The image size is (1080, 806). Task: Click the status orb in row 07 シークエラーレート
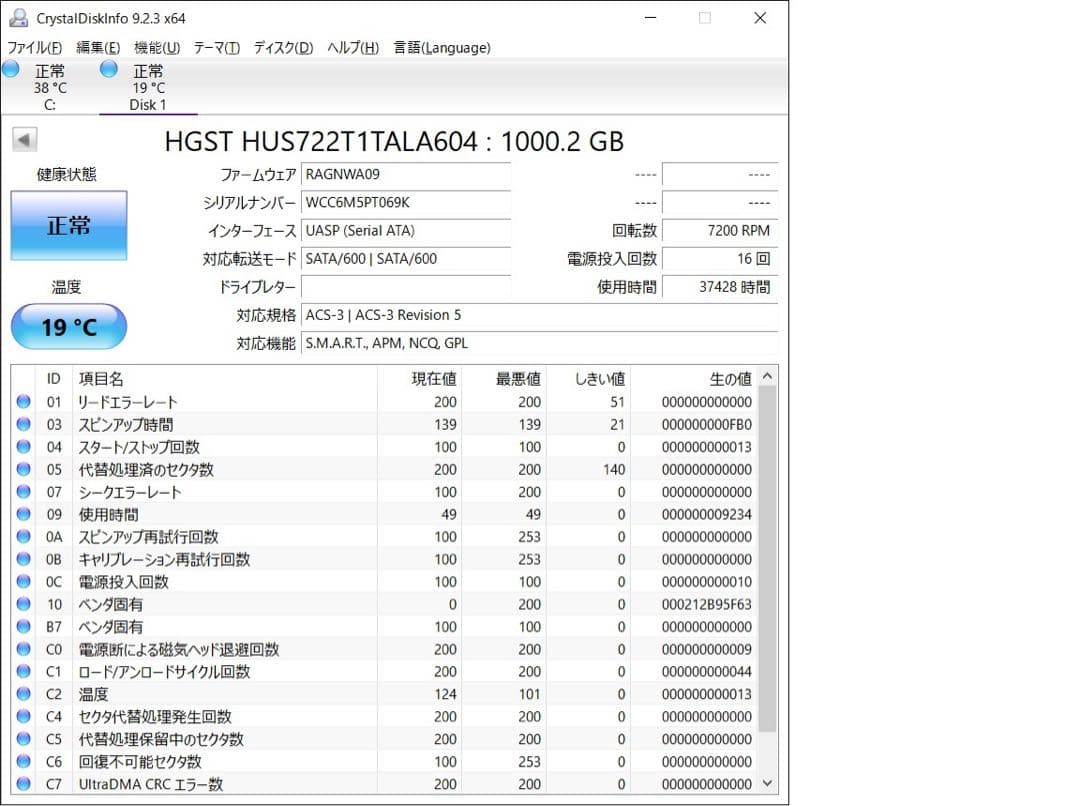click(23, 491)
